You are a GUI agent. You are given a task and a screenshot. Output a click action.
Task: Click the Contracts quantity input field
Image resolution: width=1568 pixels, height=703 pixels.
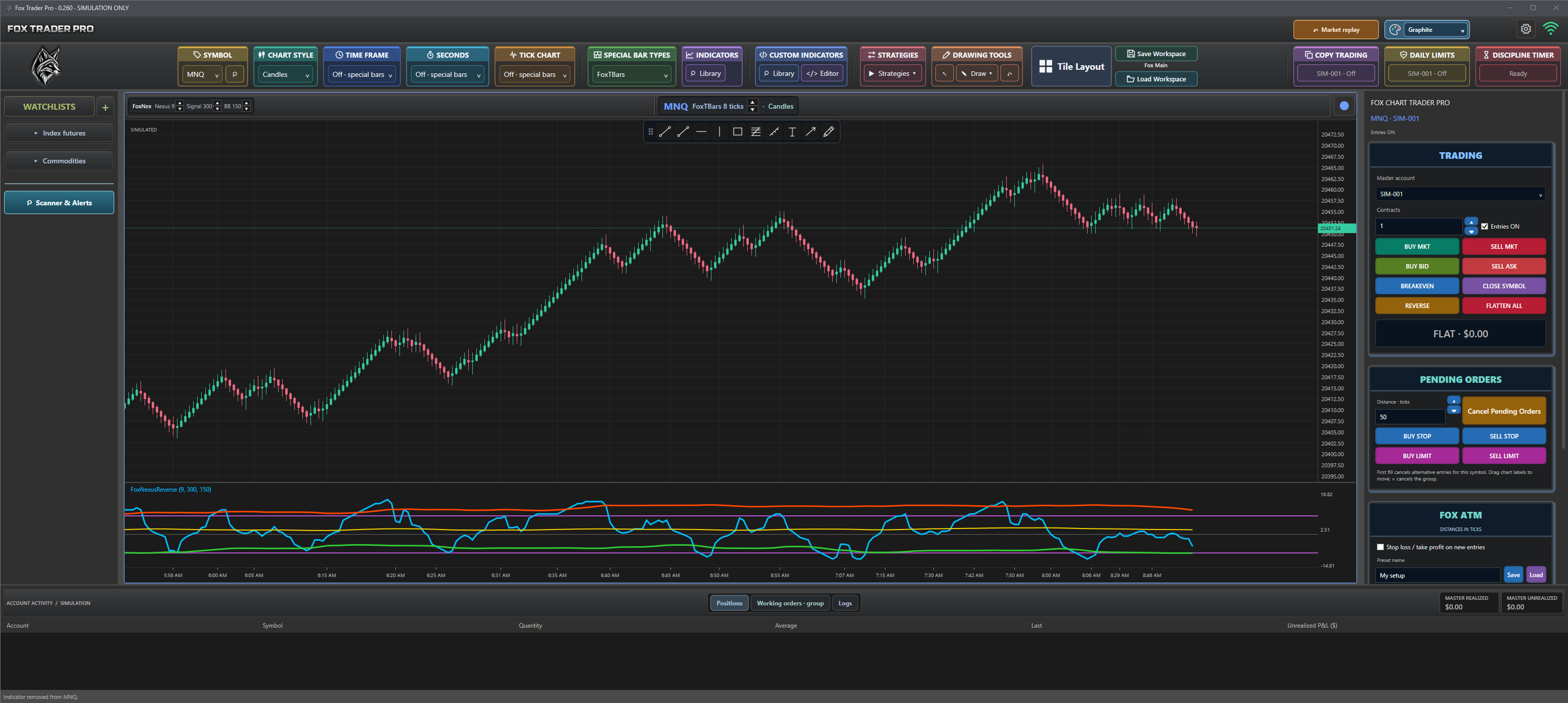pyautogui.click(x=1418, y=227)
